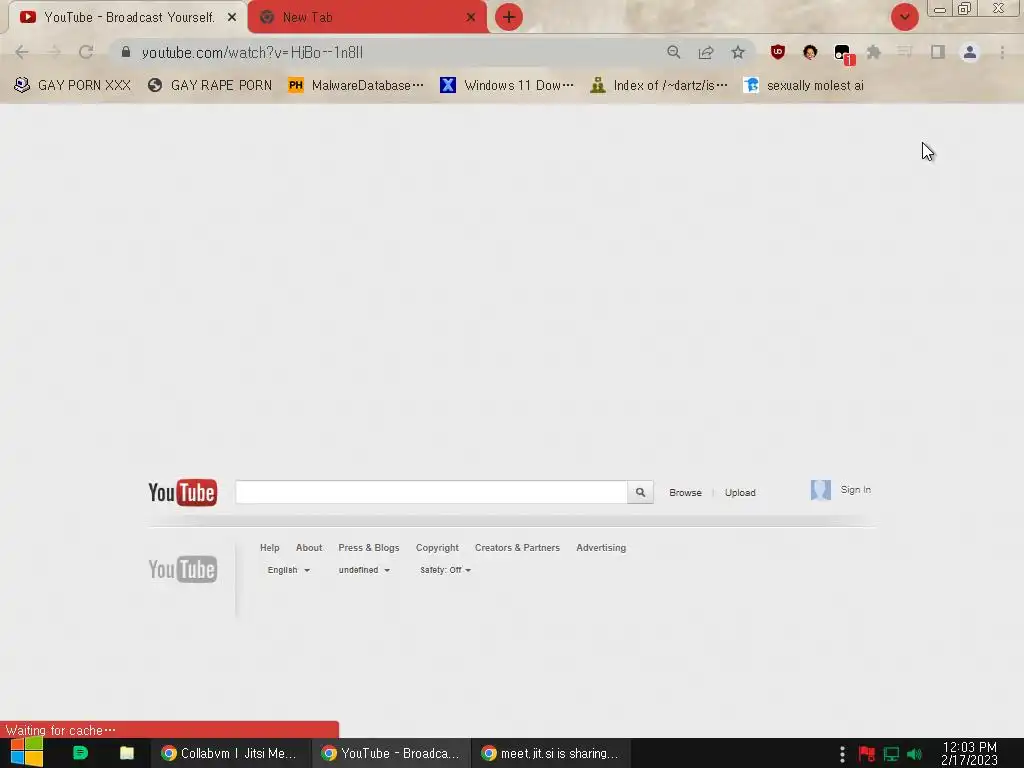This screenshot has width=1024, height=768.
Task: Click the Sign In avatar thumbnail
Action: point(820,490)
